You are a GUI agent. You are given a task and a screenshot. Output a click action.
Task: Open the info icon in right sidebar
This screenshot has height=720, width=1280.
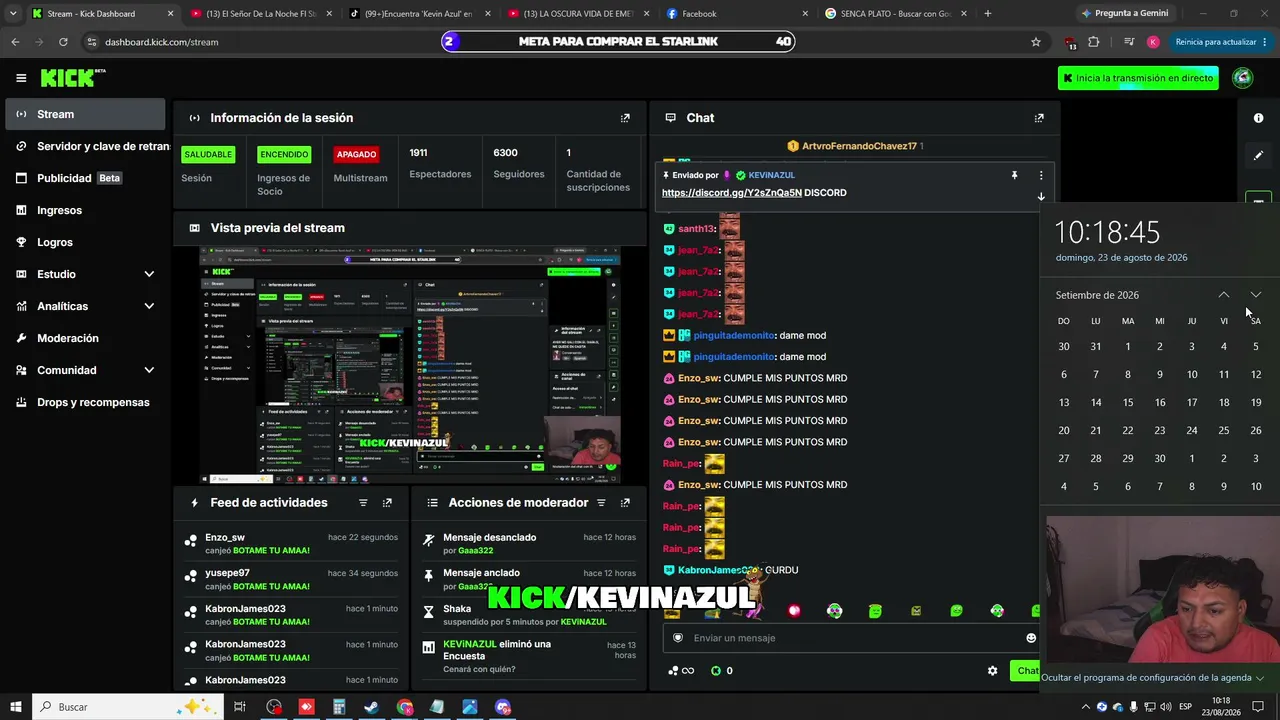[x=1258, y=118]
